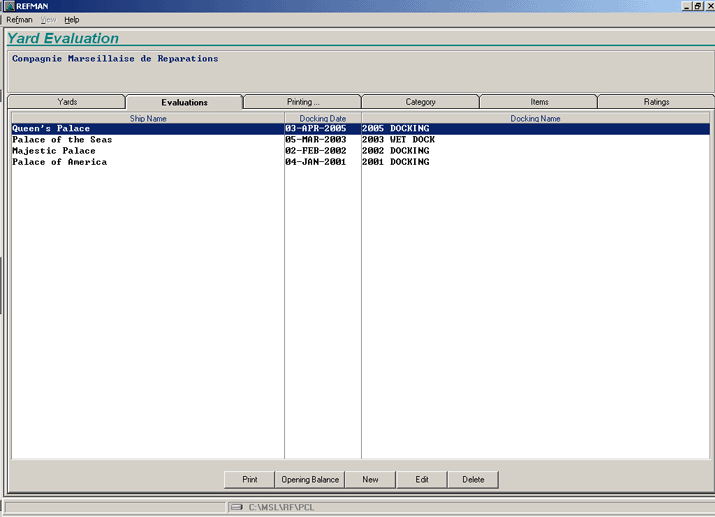Go to the Items tab
Viewport: 715px width, 517px height.
[538, 102]
